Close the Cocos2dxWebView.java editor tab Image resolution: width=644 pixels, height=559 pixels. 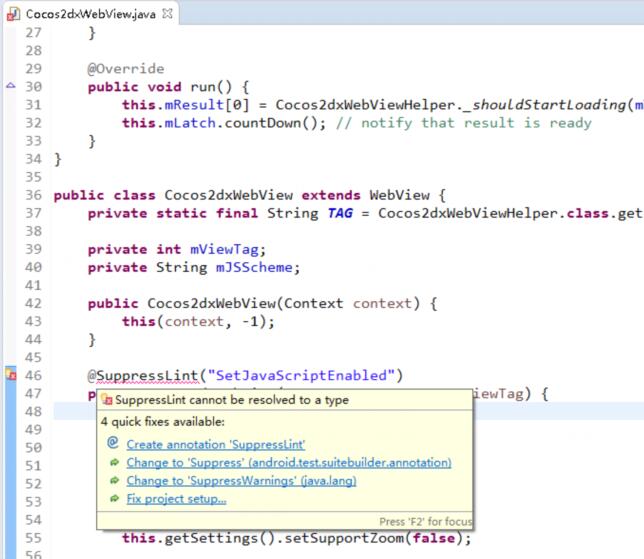point(167,14)
